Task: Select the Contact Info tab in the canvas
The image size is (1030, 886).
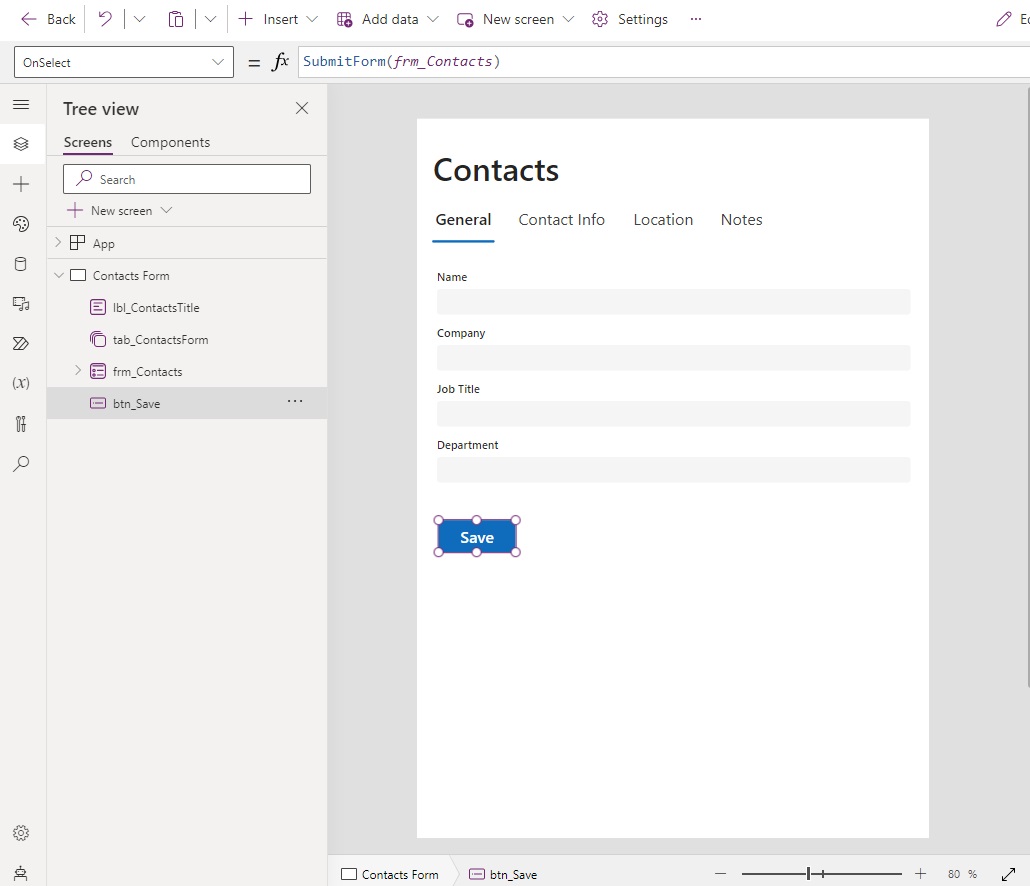Action: [561, 219]
